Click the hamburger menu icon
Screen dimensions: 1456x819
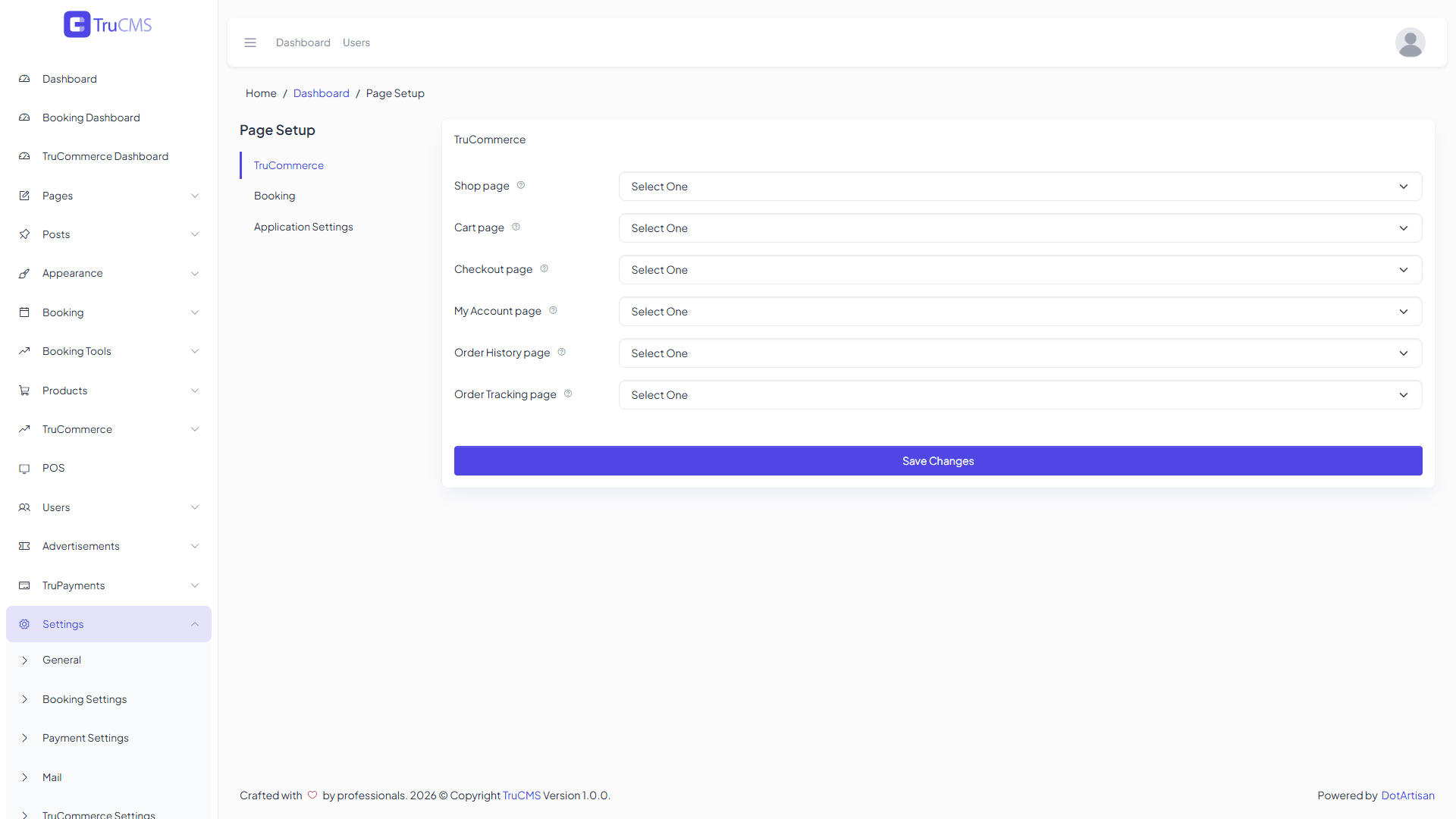pos(250,42)
